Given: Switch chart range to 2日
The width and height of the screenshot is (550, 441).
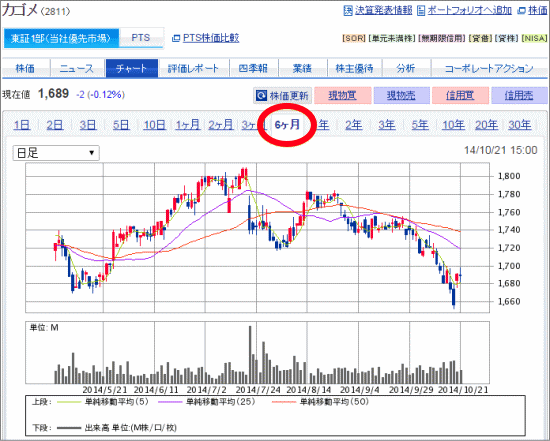Looking at the screenshot, I should pyautogui.click(x=55, y=125).
